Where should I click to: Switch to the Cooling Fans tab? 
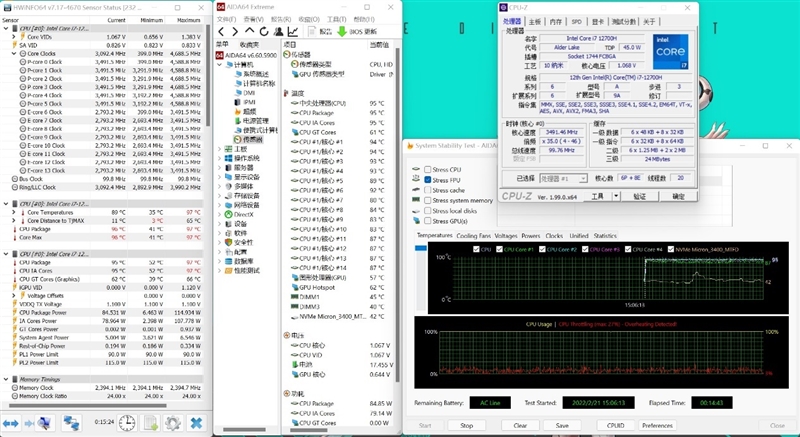pos(473,236)
